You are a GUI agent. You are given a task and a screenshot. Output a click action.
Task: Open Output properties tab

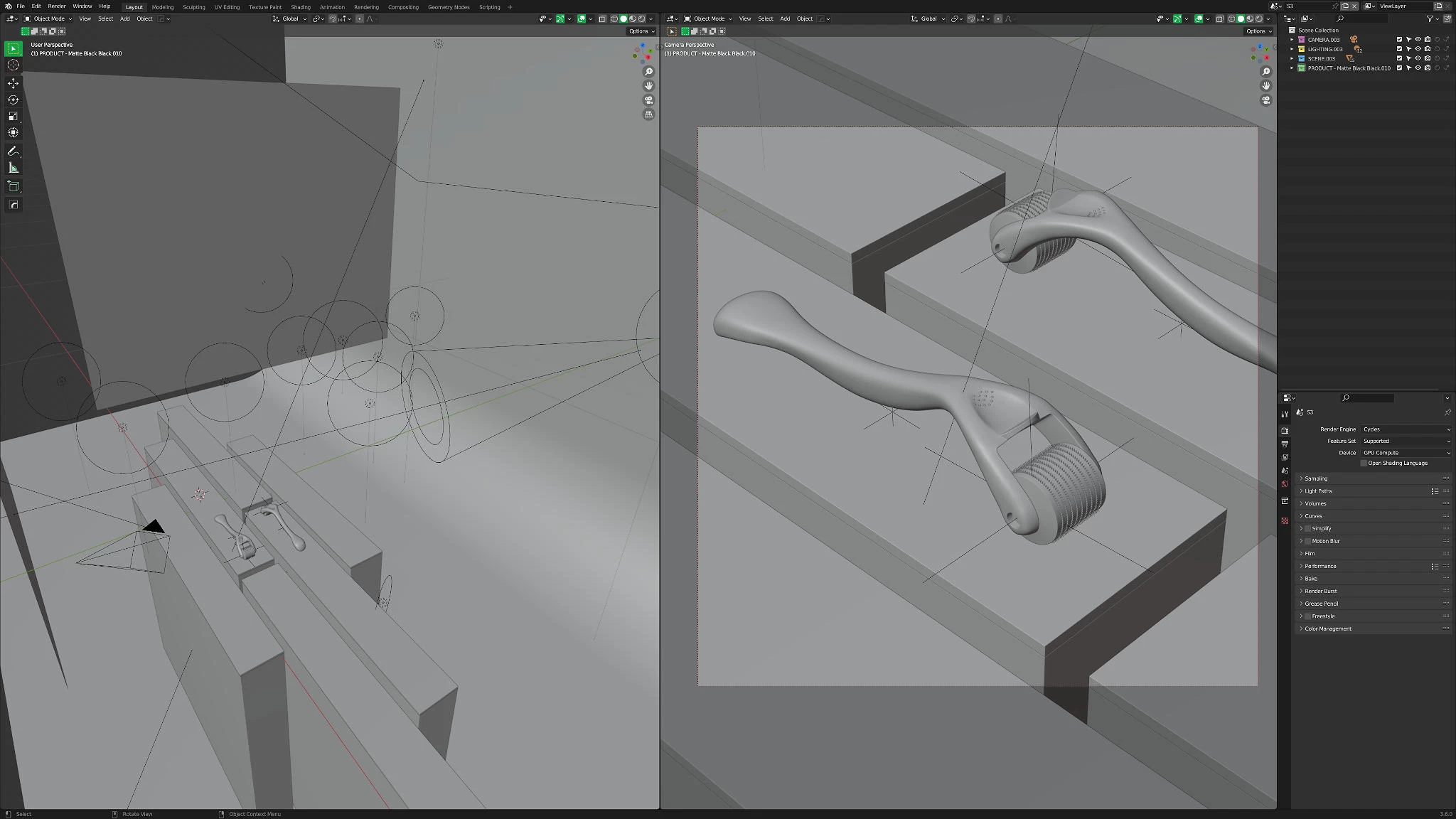pyautogui.click(x=1285, y=444)
